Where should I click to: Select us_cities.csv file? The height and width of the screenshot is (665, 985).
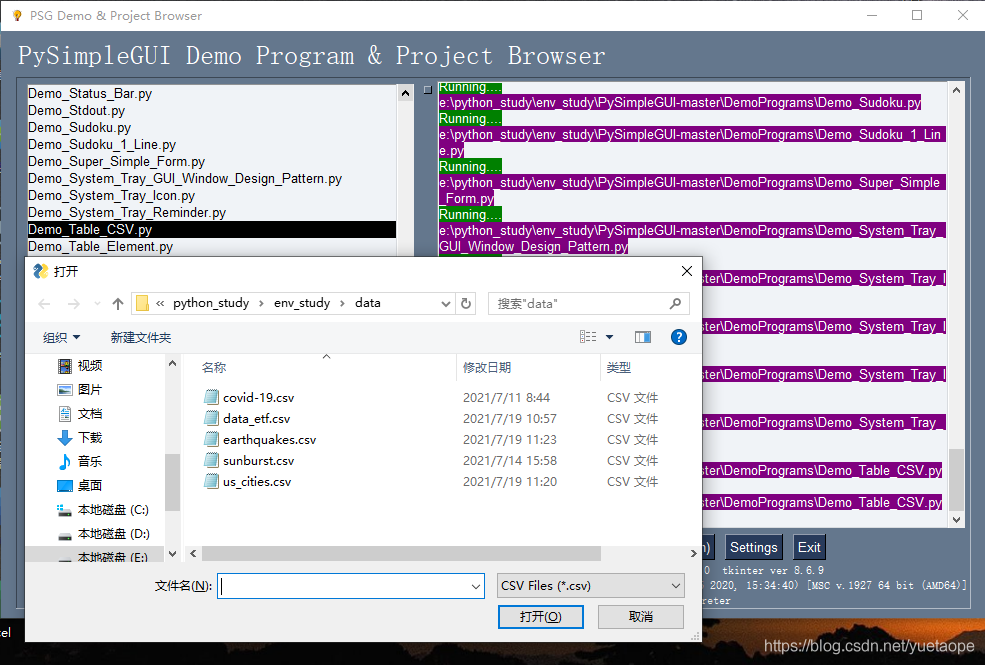257,482
